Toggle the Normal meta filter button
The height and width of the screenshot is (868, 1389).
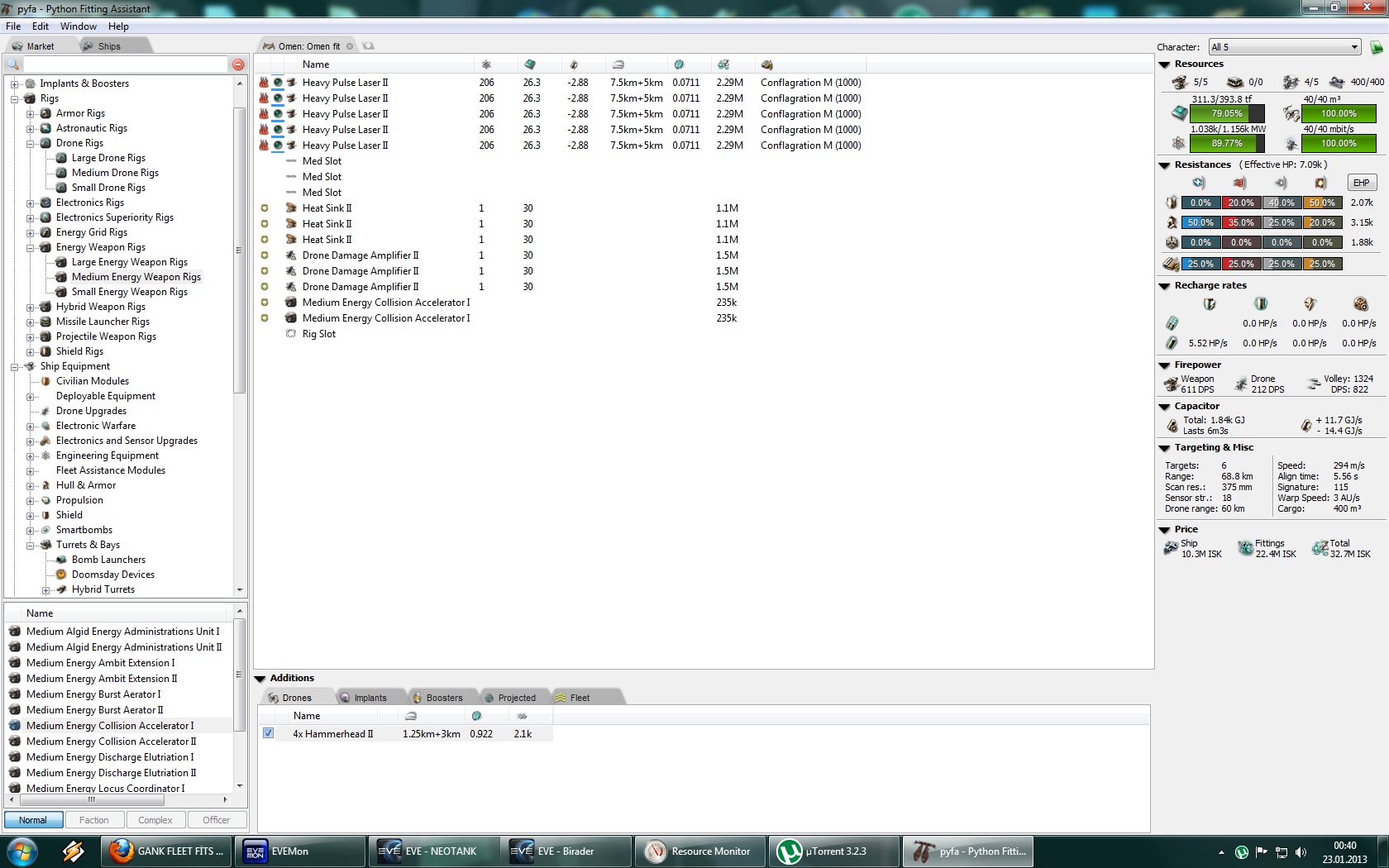(33, 820)
